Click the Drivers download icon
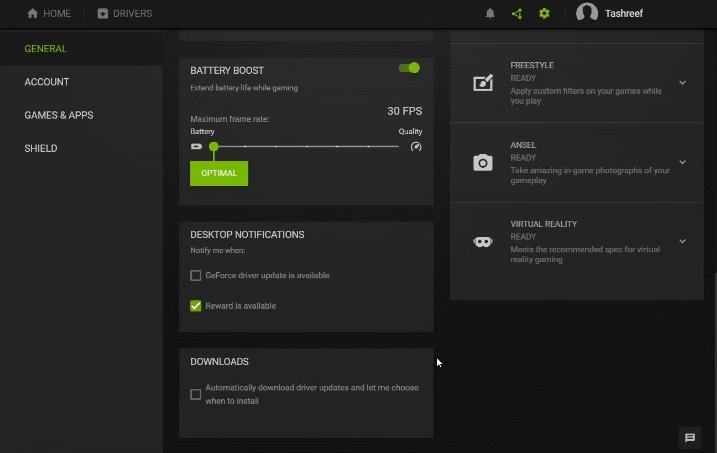 pyautogui.click(x=102, y=13)
